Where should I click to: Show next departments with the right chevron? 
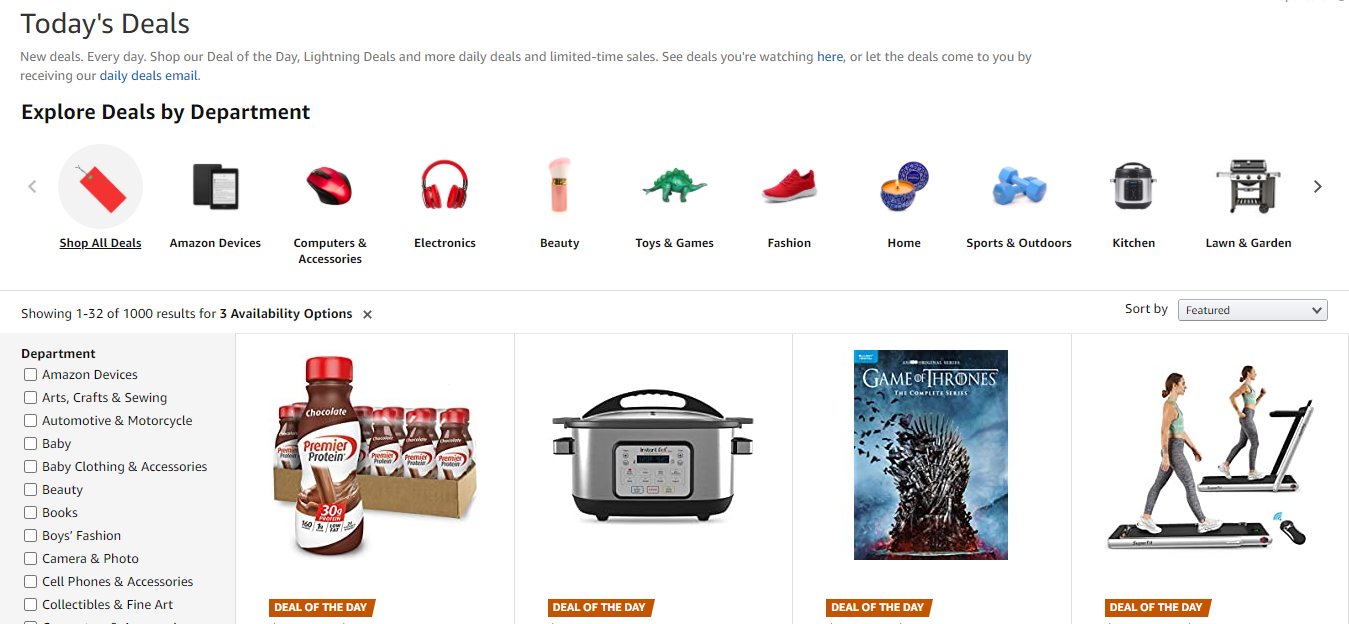(1317, 186)
